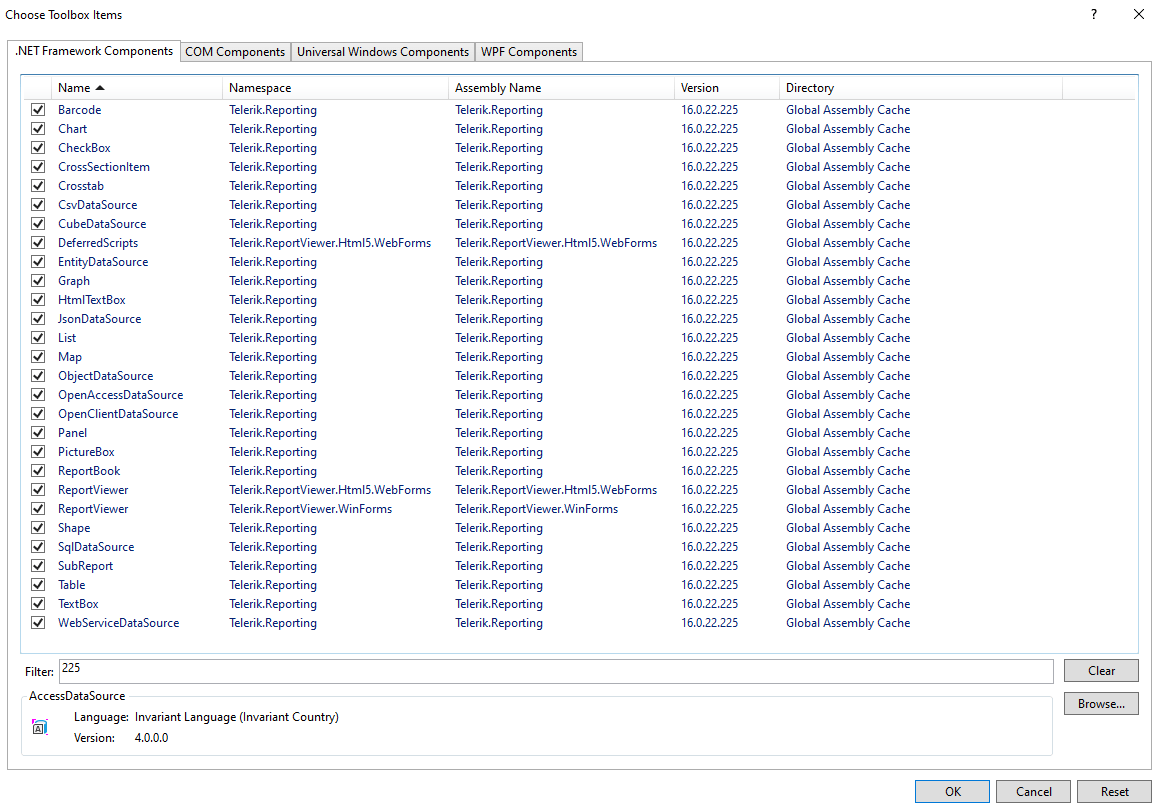Click the Cancel button

(x=1033, y=791)
